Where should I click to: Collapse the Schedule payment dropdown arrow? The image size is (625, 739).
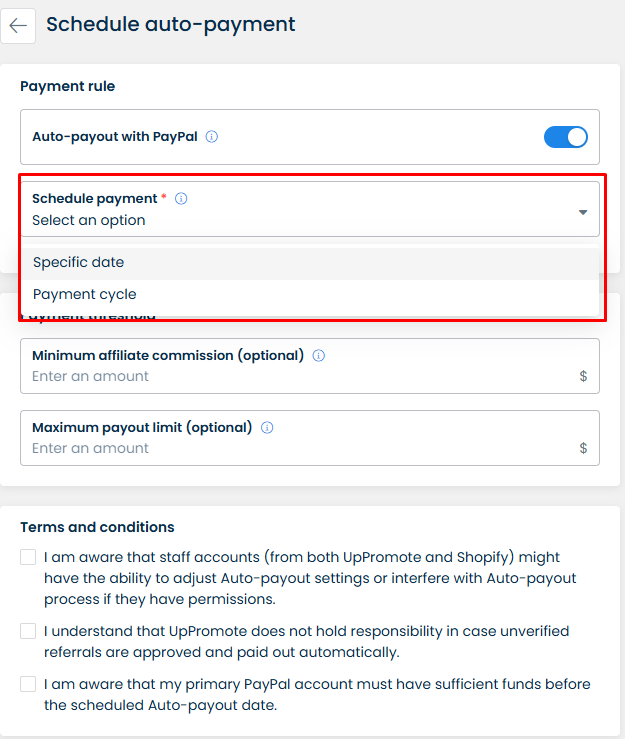pos(583,212)
